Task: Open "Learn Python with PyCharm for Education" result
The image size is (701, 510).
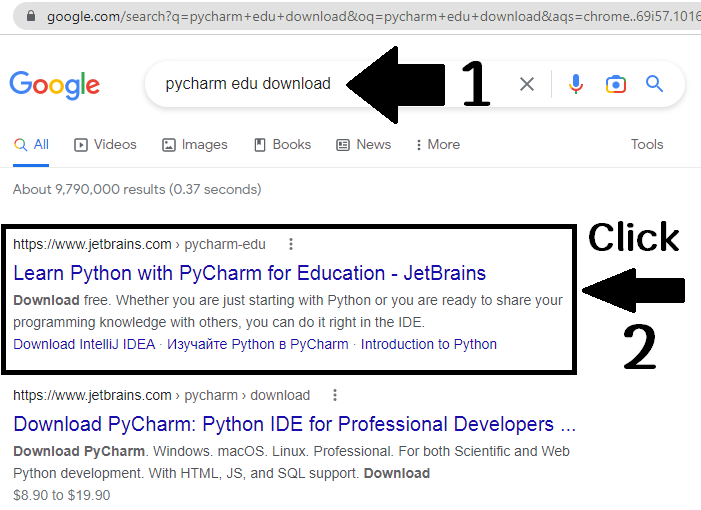Action: click(x=249, y=273)
